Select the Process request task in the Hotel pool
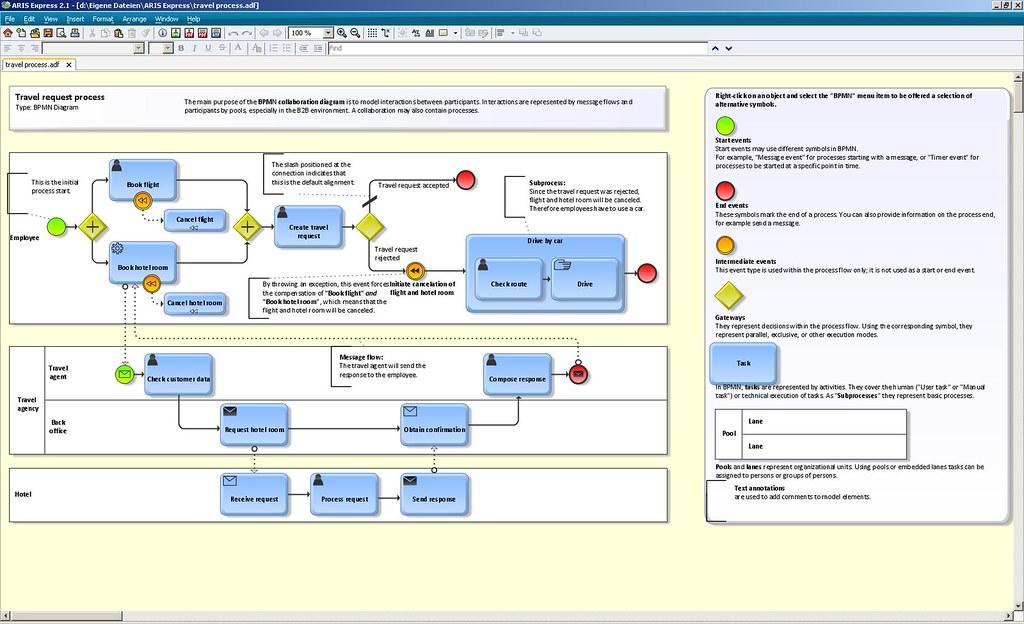 pos(344,494)
